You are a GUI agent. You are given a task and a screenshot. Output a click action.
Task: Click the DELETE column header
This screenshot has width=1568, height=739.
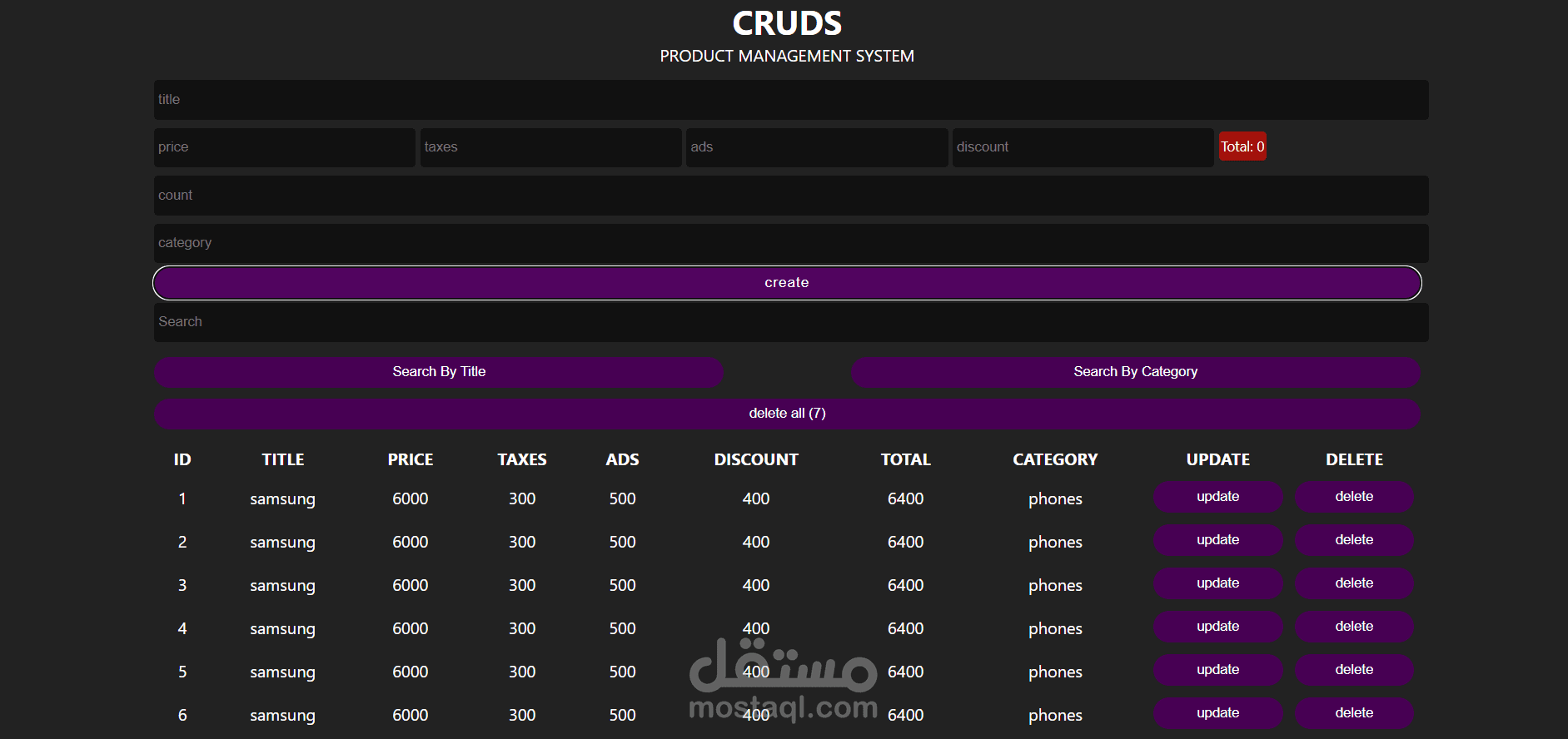[1355, 459]
